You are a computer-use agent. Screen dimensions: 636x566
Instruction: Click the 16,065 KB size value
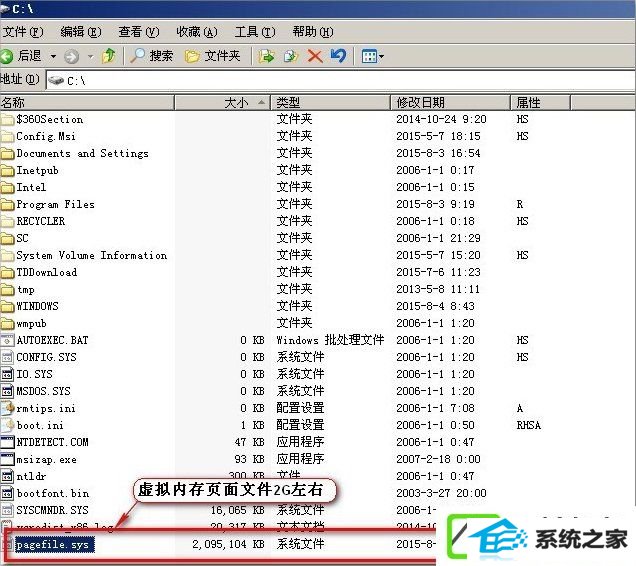pyautogui.click(x=238, y=510)
